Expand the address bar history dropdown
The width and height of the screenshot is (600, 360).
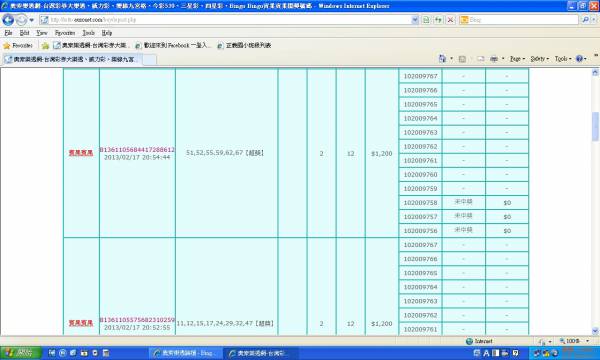coord(415,20)
